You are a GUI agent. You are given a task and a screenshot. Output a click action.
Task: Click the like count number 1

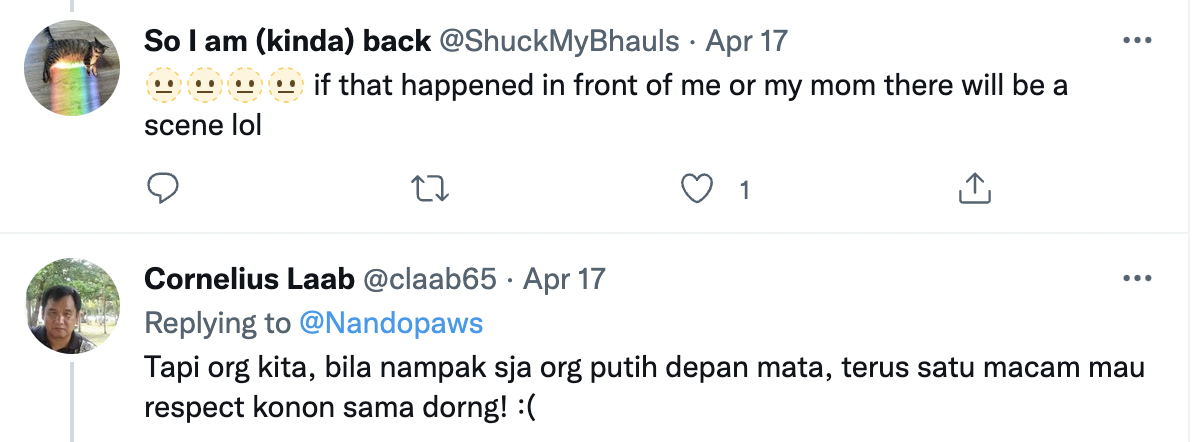coord(744,189)
